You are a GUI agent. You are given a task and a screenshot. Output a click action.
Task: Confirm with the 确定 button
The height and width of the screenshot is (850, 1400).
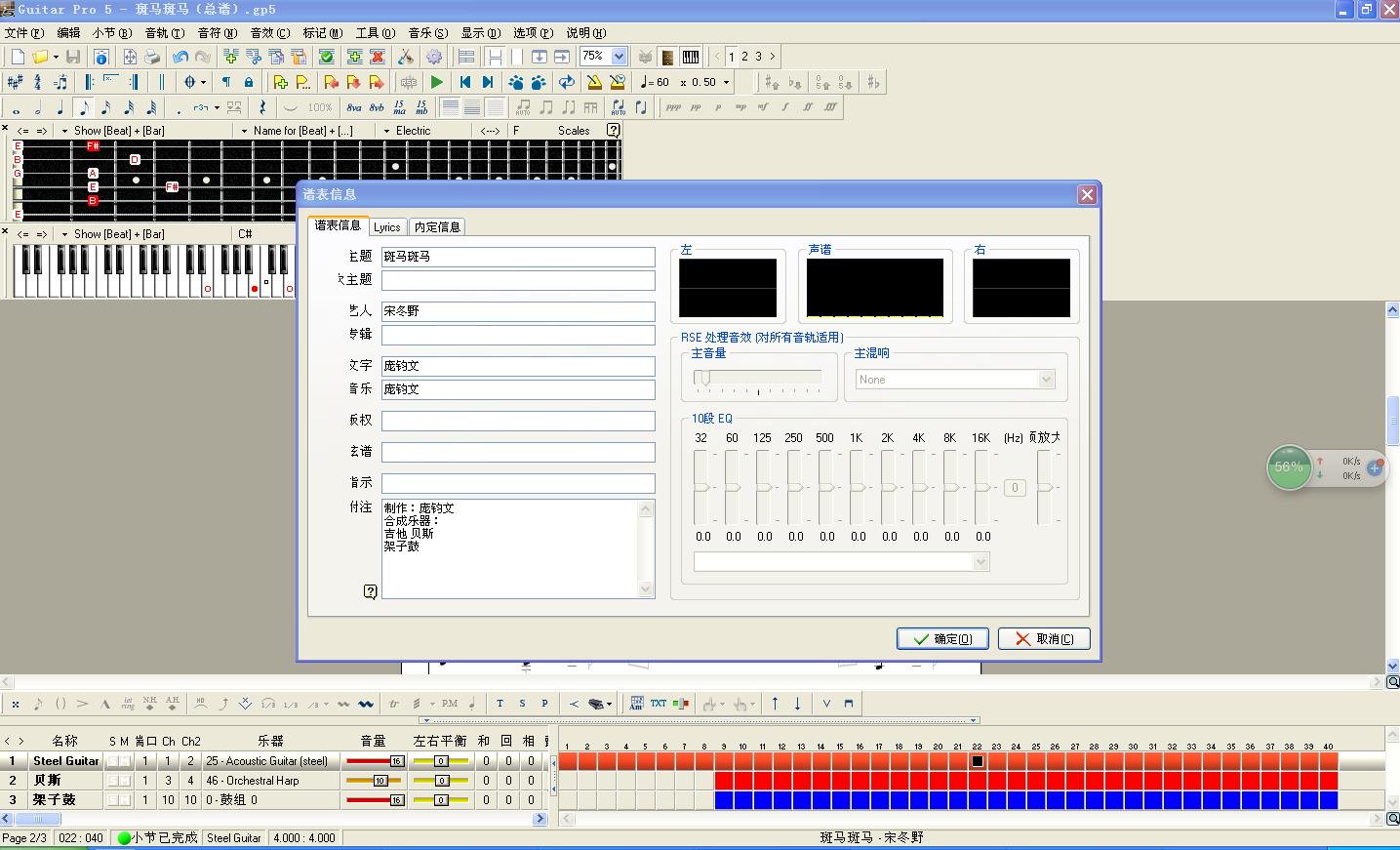tap(942, 639)
